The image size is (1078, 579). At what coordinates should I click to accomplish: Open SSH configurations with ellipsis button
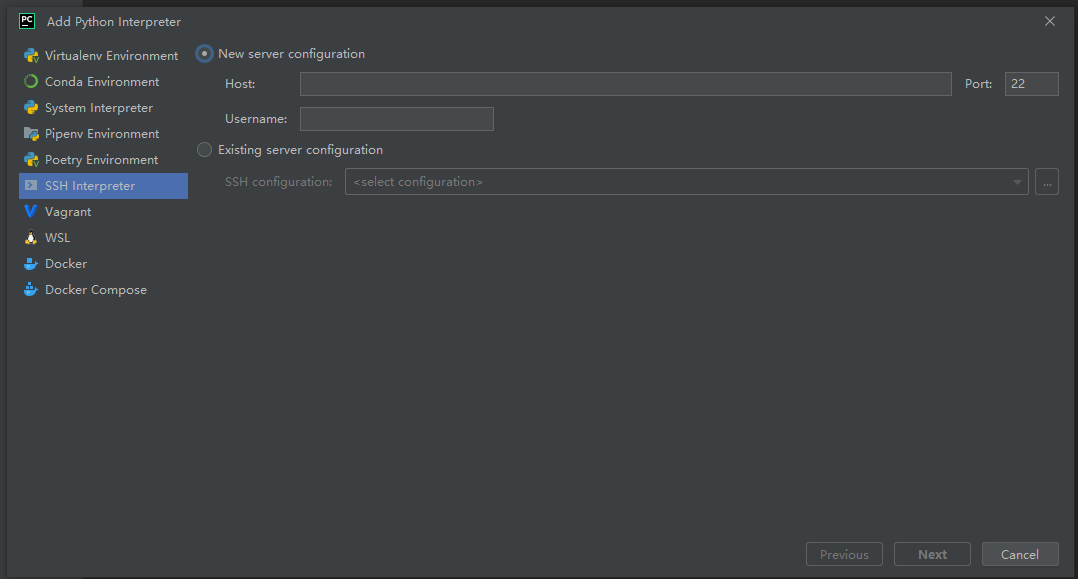coord(1047,182)
